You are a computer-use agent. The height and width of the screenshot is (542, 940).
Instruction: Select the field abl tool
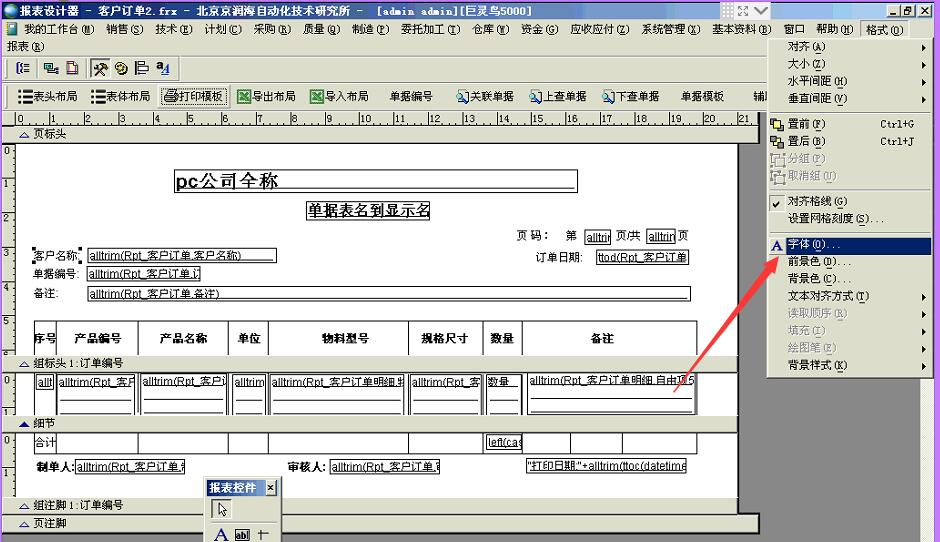tap(242, 534)
